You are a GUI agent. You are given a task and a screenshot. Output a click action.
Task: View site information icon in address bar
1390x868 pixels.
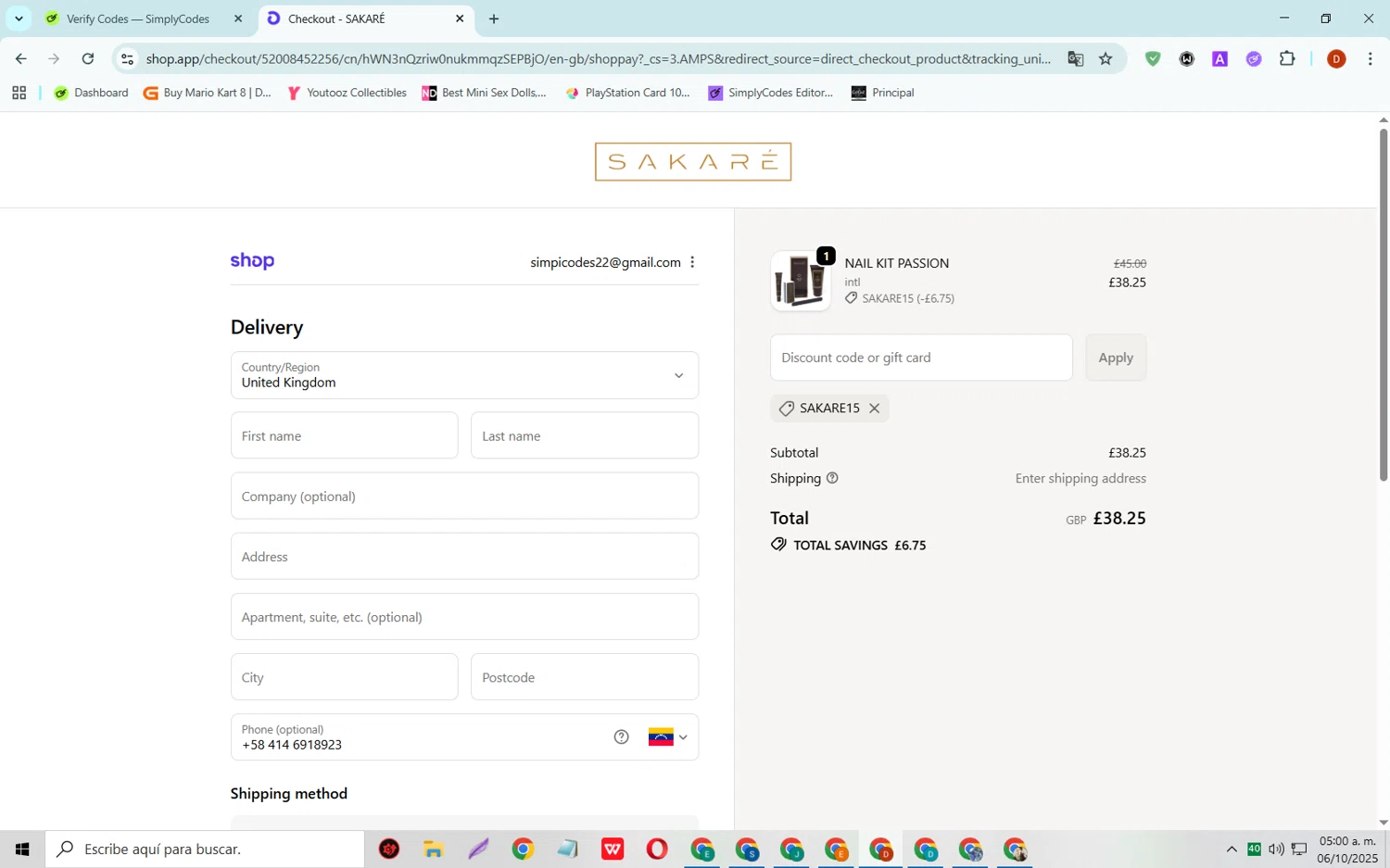click(x=128, y=59)
